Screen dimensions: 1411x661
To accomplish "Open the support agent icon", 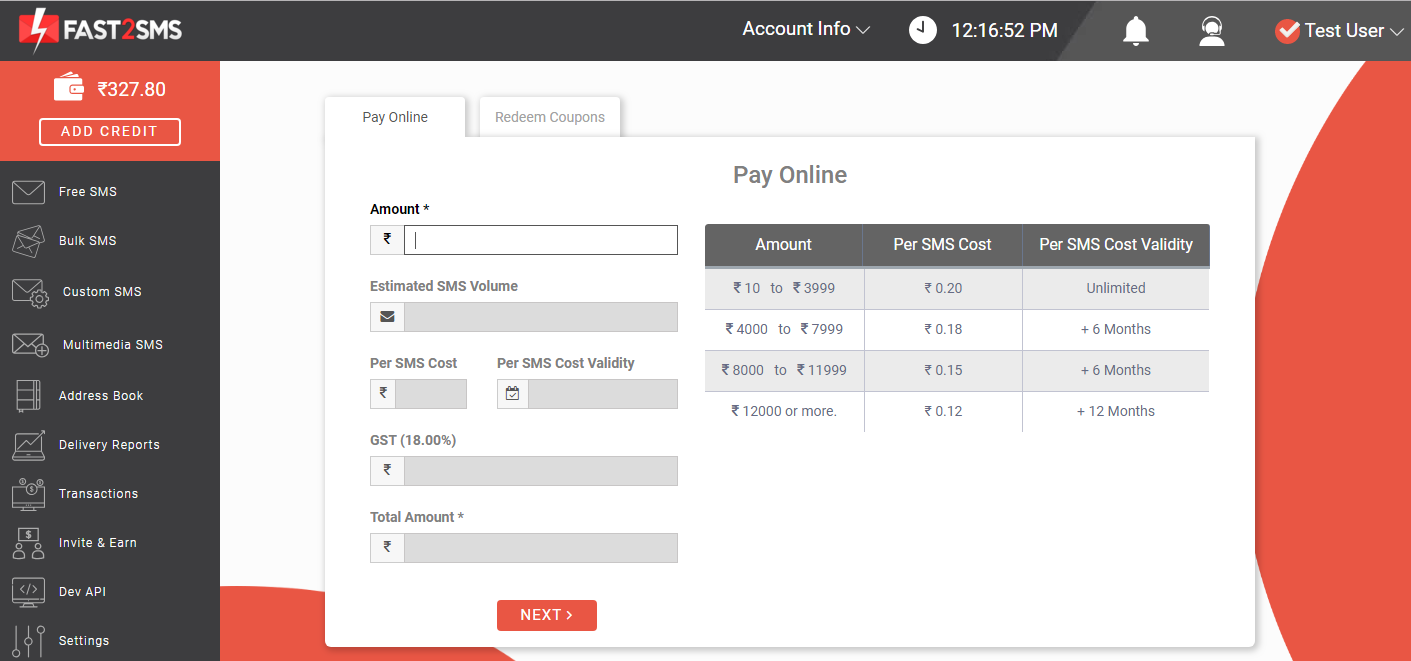I will (1211, 31).
